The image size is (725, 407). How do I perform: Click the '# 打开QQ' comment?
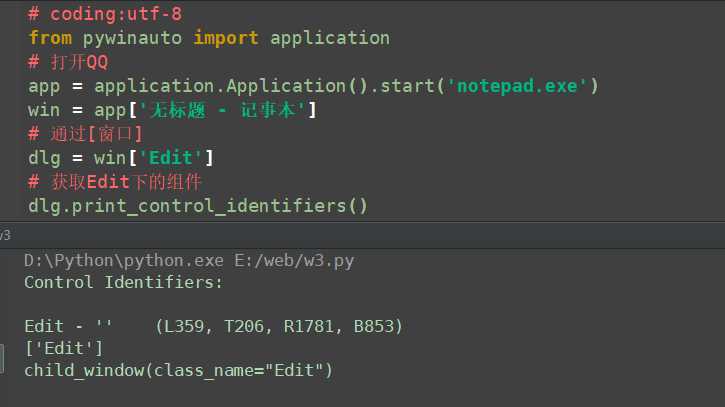68,62
